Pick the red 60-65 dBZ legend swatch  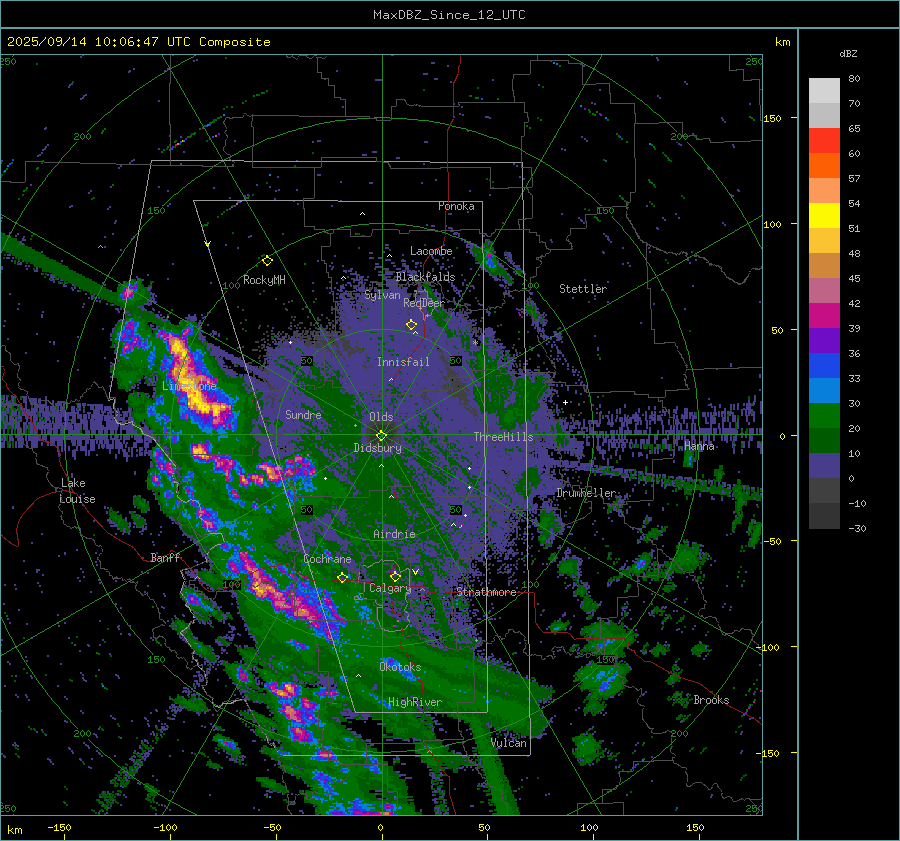coord(824,141)
